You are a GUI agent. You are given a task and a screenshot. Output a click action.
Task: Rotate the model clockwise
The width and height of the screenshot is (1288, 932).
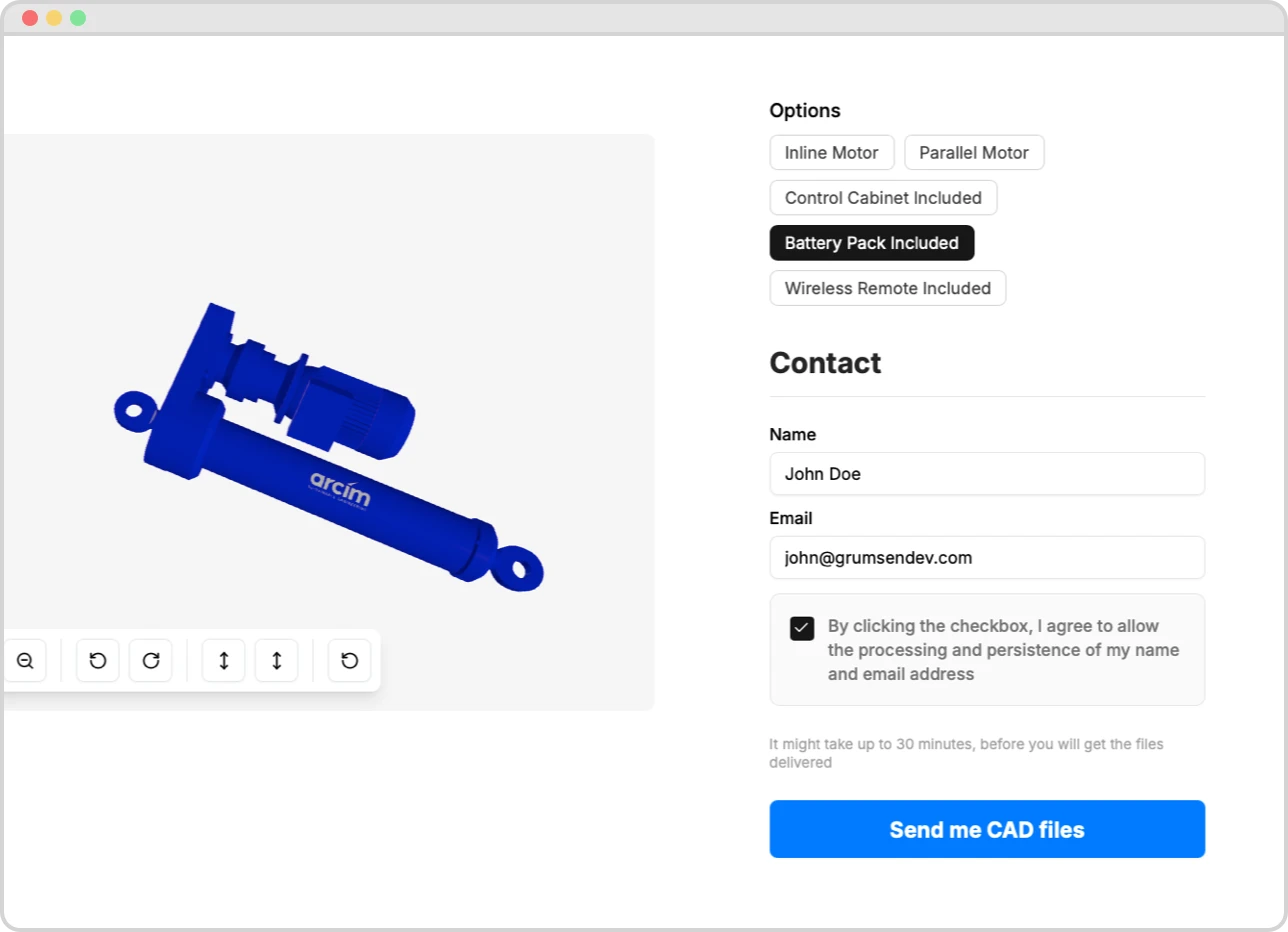pos(151,661)
